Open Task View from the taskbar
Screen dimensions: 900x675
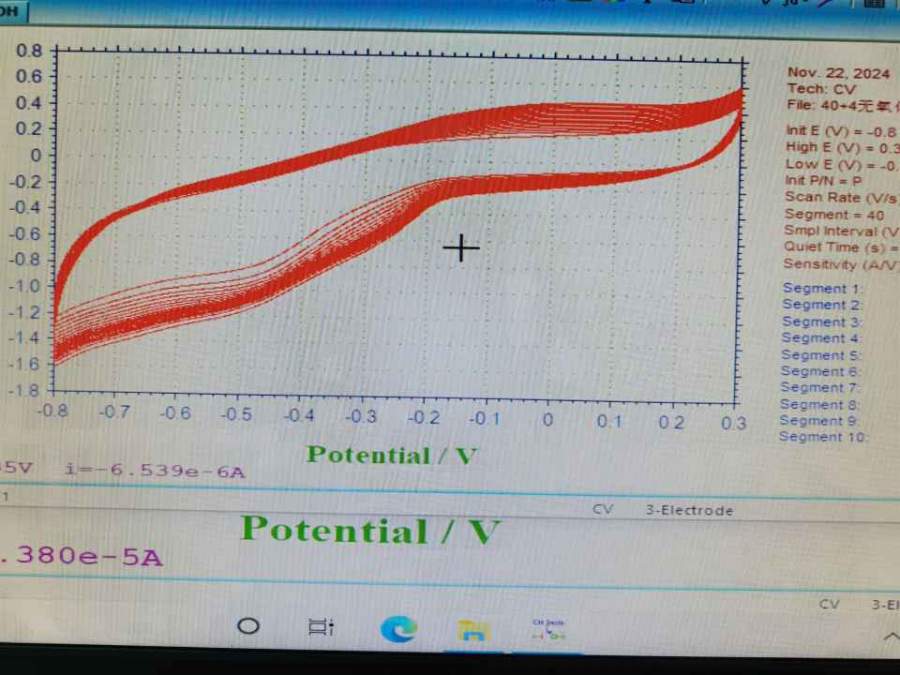click(321, 626)
